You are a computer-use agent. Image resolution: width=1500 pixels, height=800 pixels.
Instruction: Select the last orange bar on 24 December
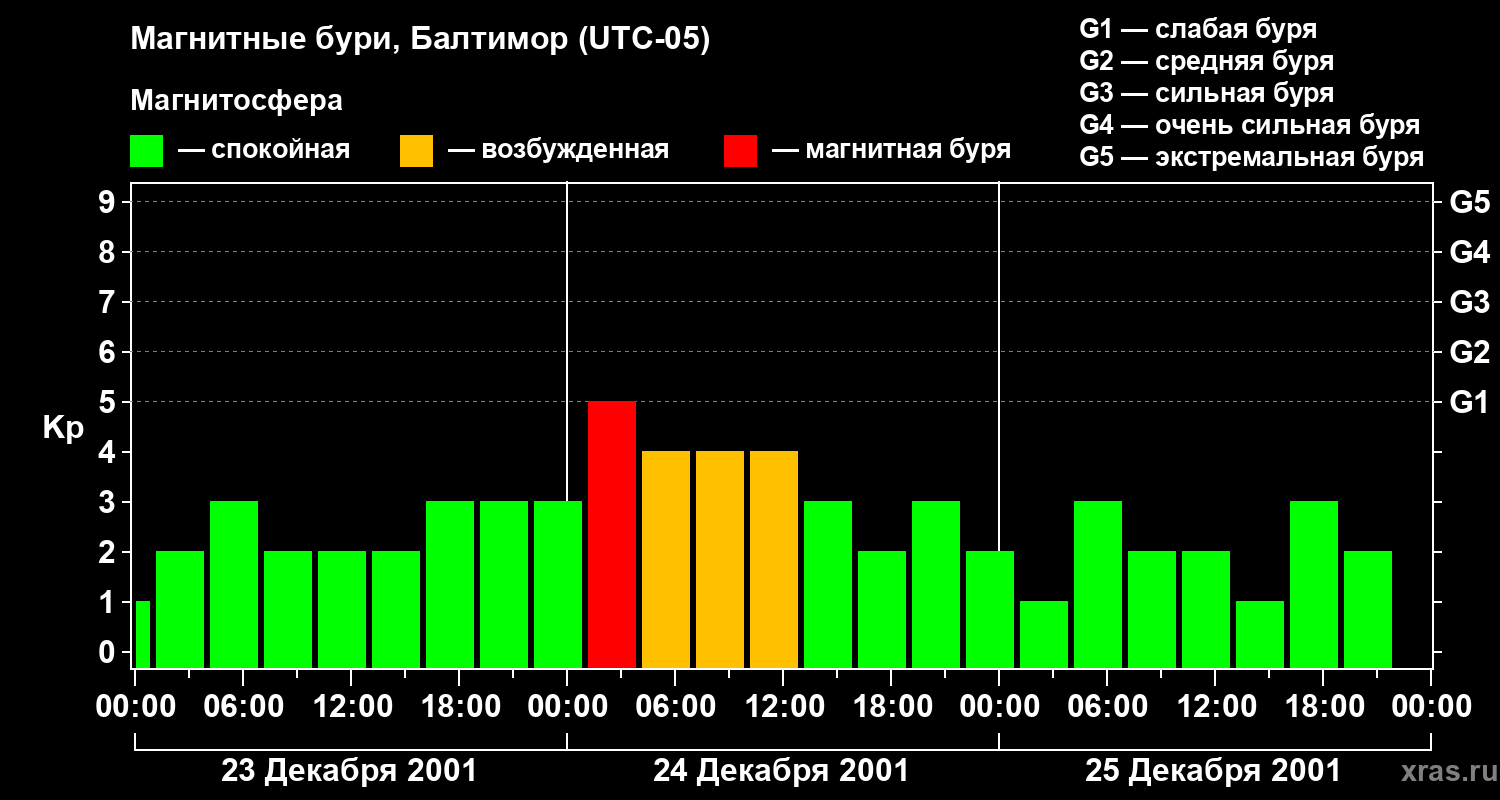pos(774,559)
